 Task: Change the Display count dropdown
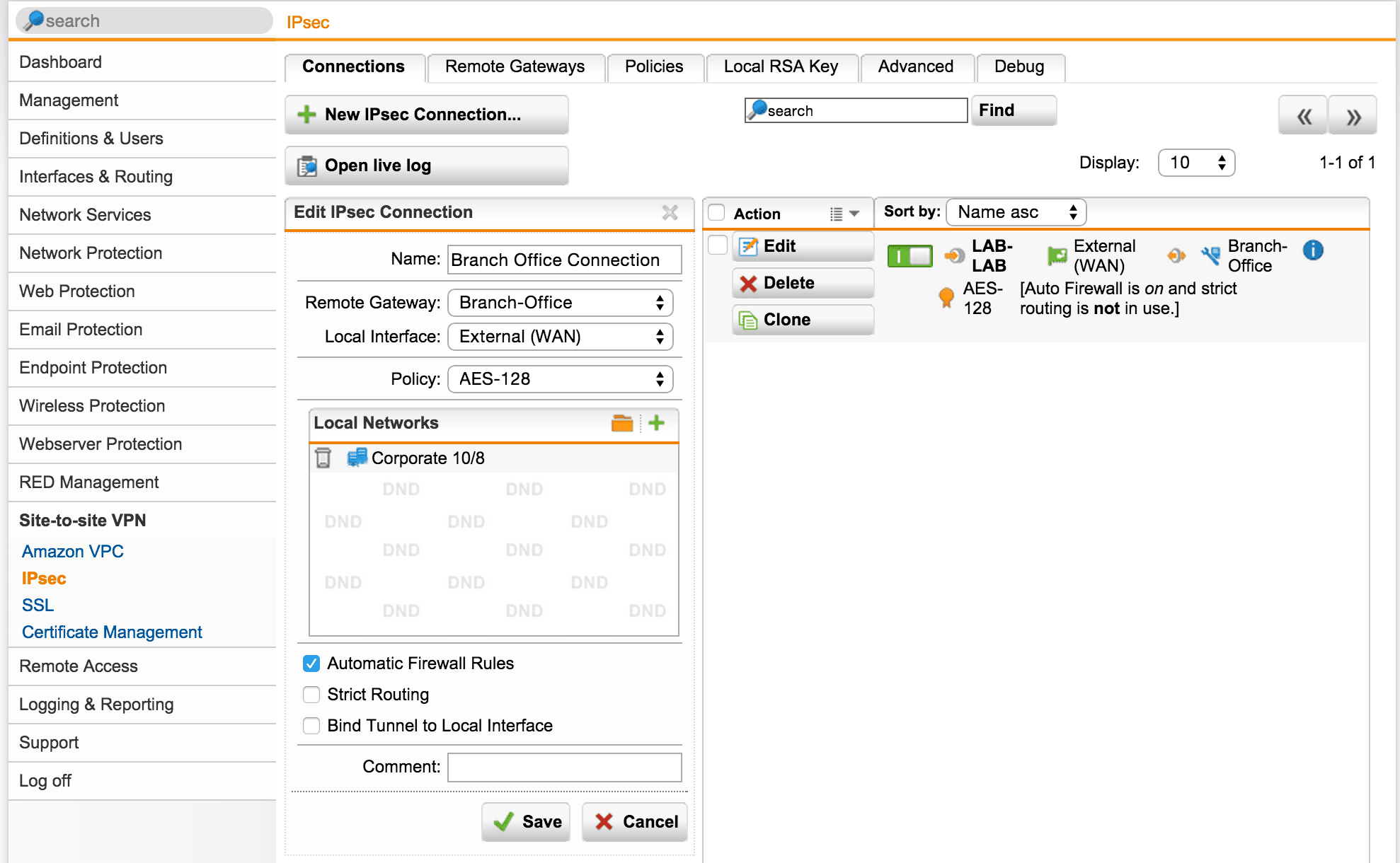1196,163
